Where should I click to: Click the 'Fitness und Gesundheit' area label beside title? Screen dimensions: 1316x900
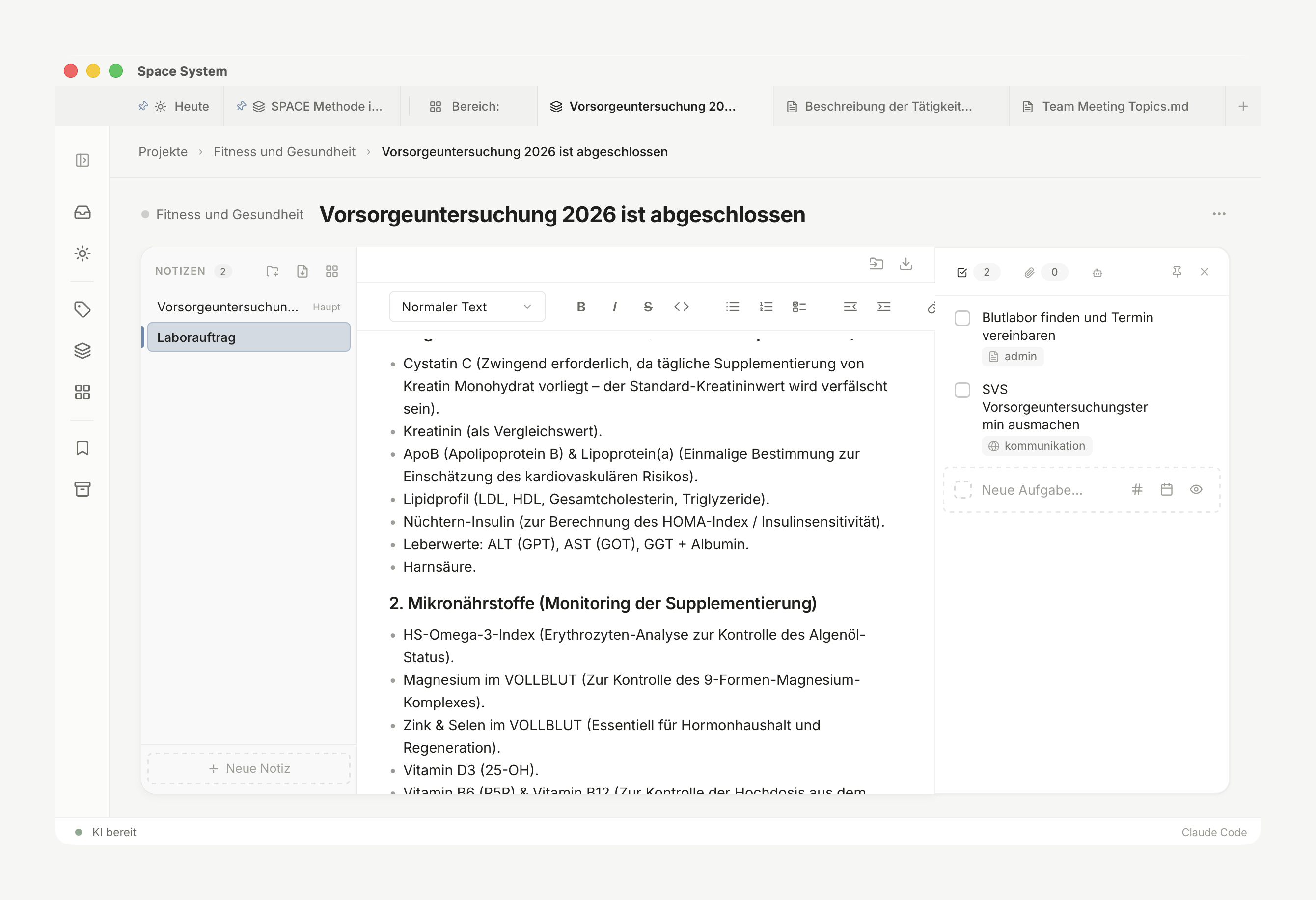pyautogui.click(x=229, y=215)
